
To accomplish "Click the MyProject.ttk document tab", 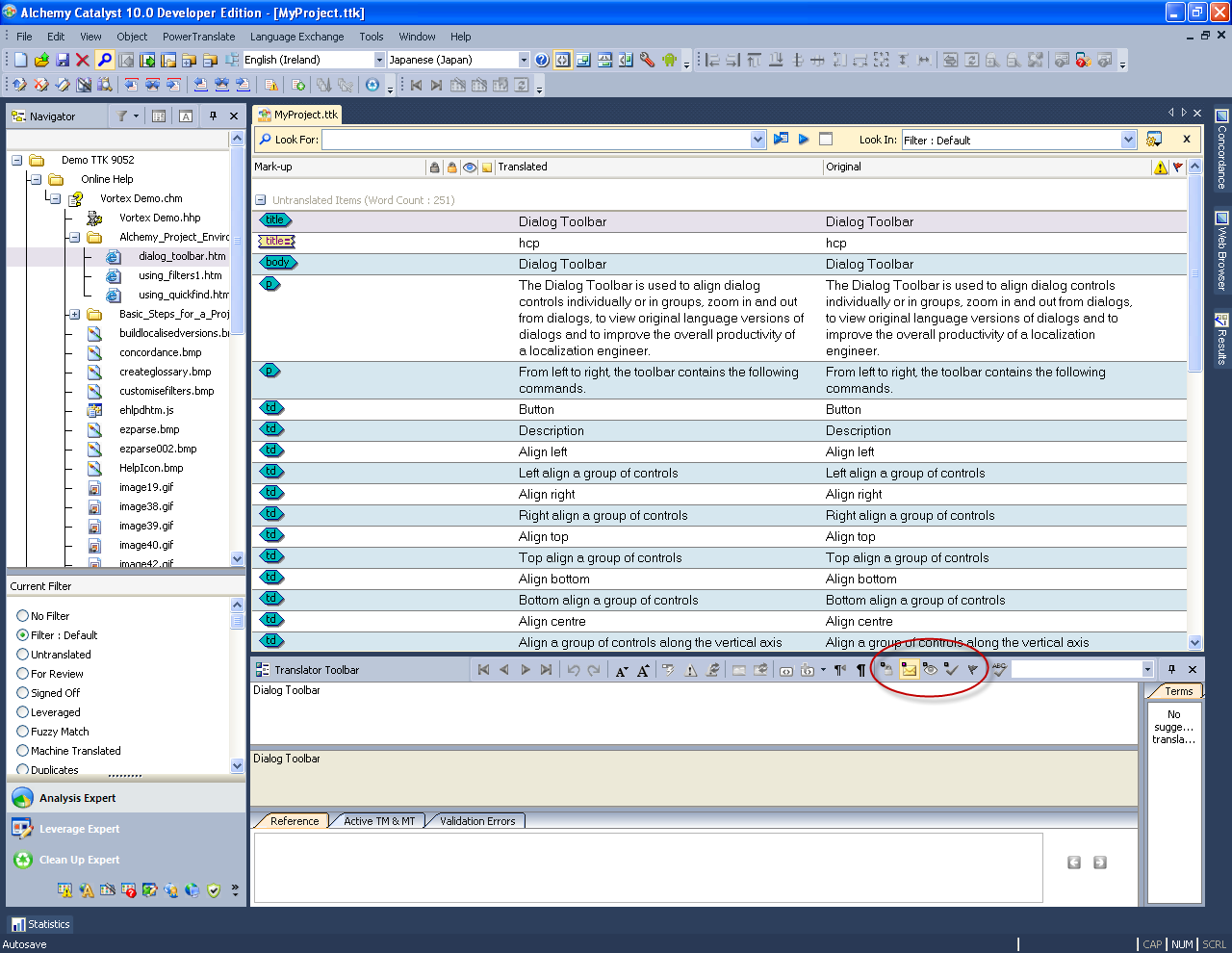I will 297,115.
